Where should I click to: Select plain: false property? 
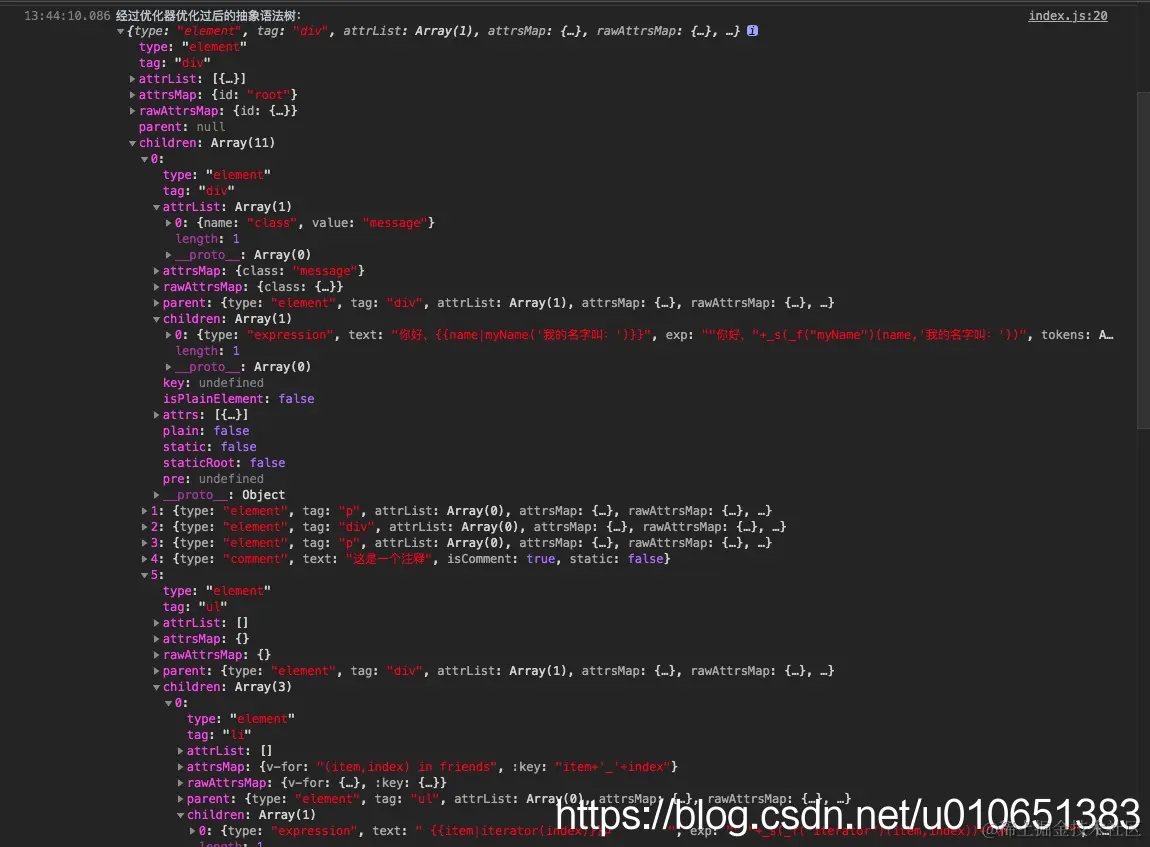click(x=206, y=431)
